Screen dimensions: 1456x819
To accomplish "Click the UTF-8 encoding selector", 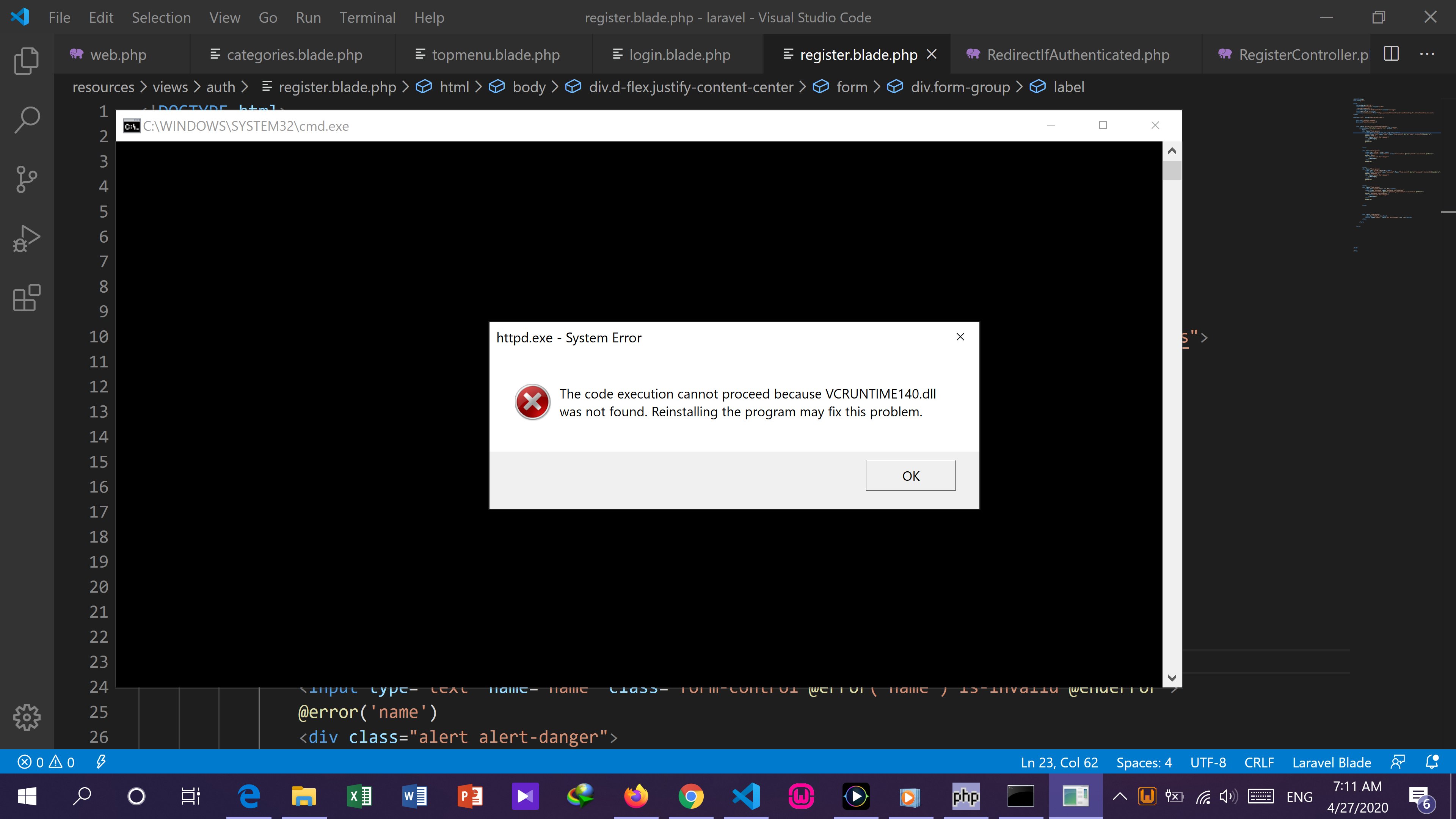I will [1208, 763].
